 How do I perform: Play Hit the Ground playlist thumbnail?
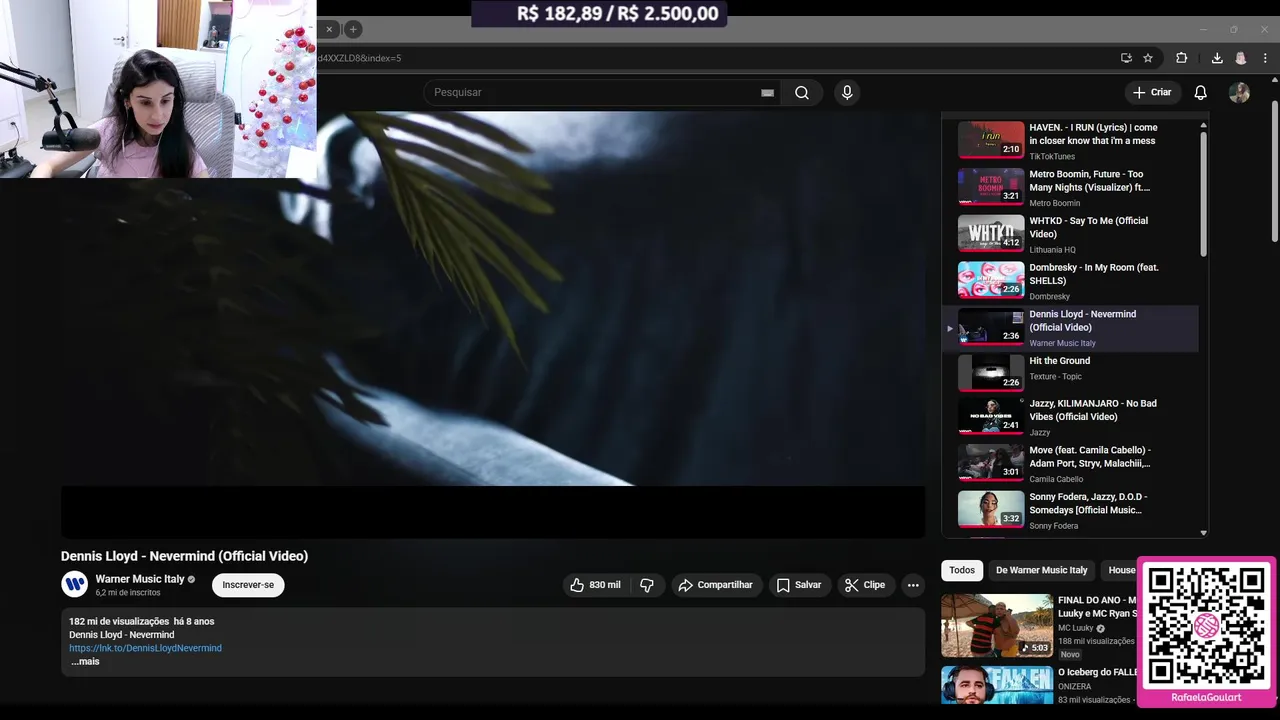[x=991, y=373]
